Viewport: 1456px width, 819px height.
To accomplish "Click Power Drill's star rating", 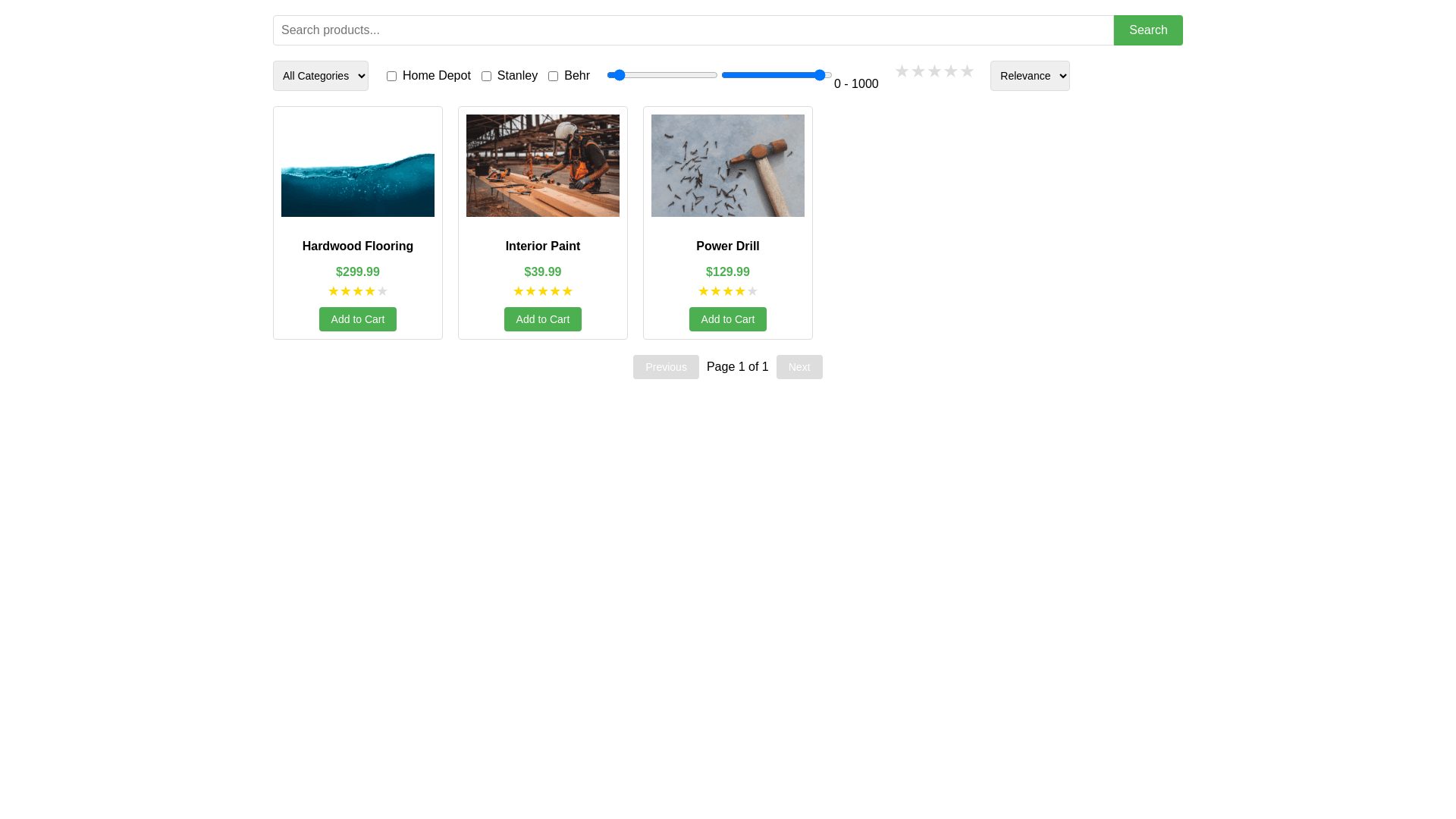I will coord(728,291).
